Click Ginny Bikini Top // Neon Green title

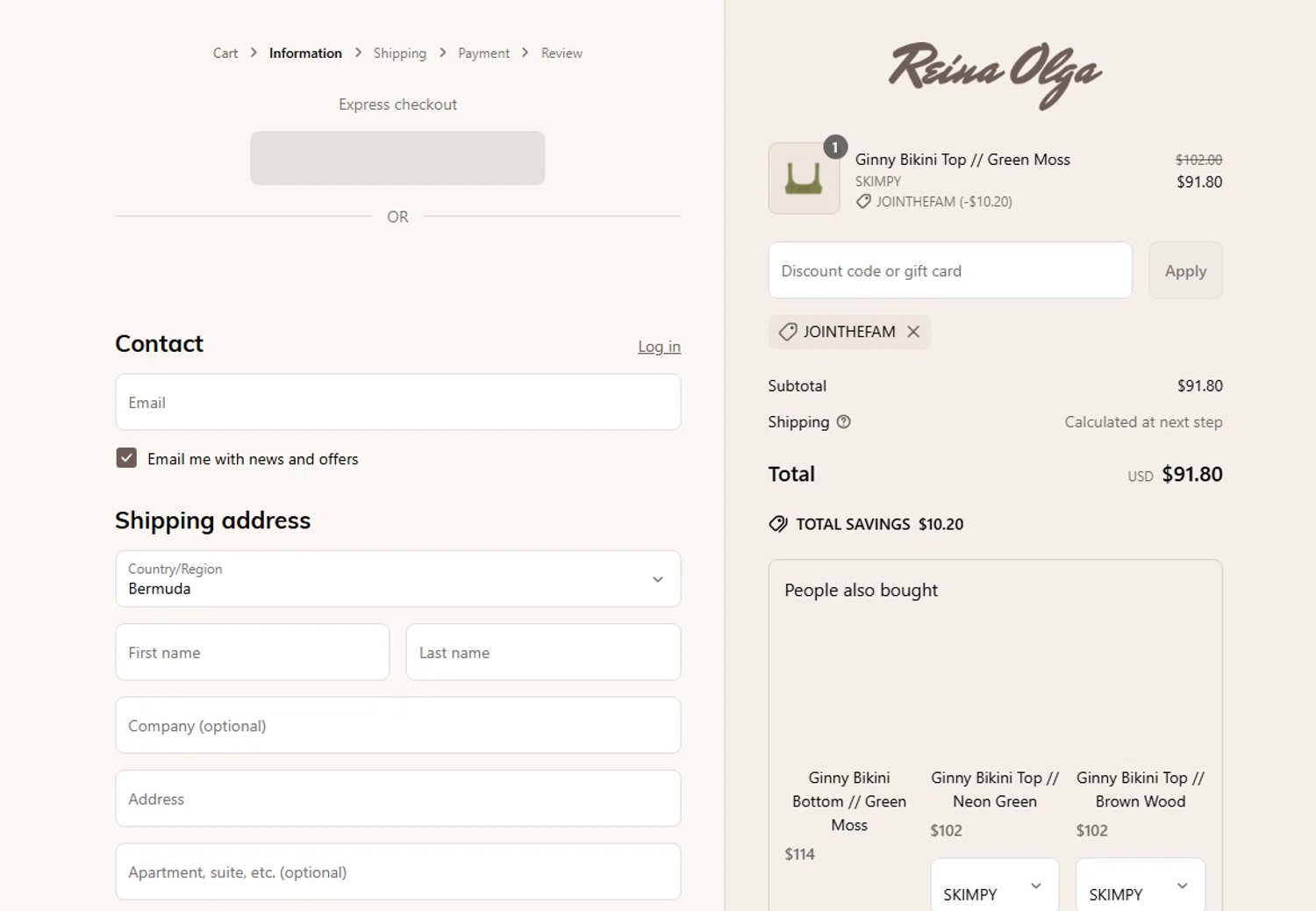pos(995,789)
